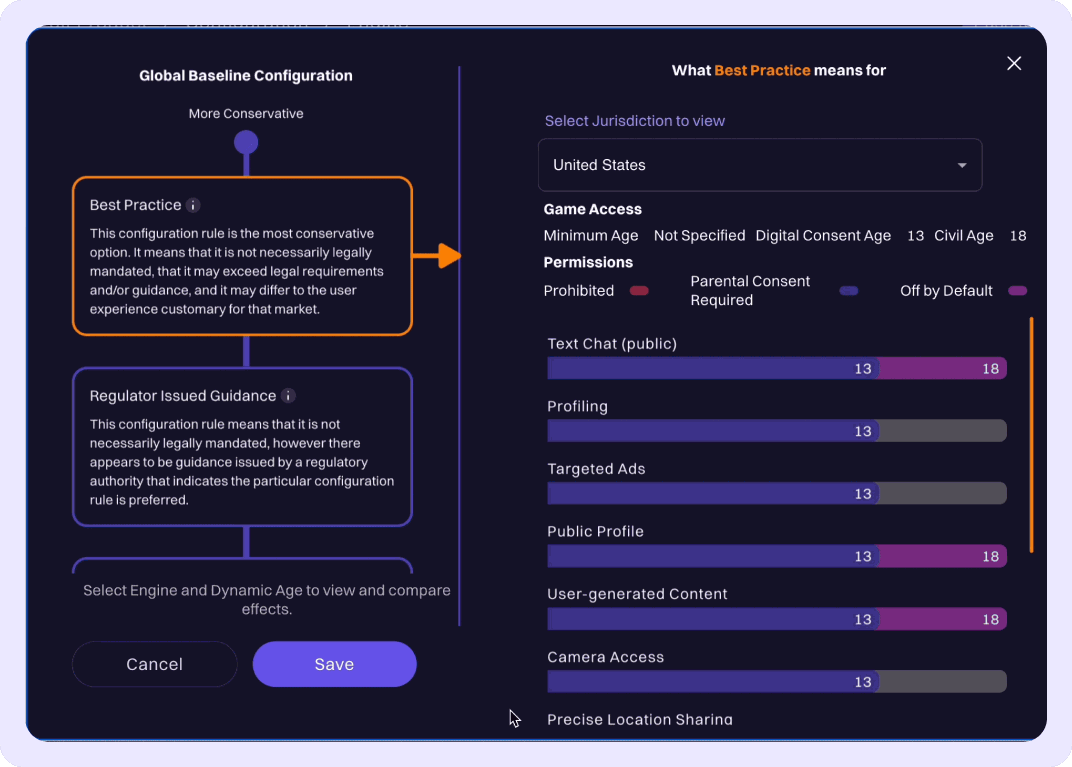This screenshot has height=767, width=1072.
Task: Click the Camera Access permission bar
Action: (776, 682)
